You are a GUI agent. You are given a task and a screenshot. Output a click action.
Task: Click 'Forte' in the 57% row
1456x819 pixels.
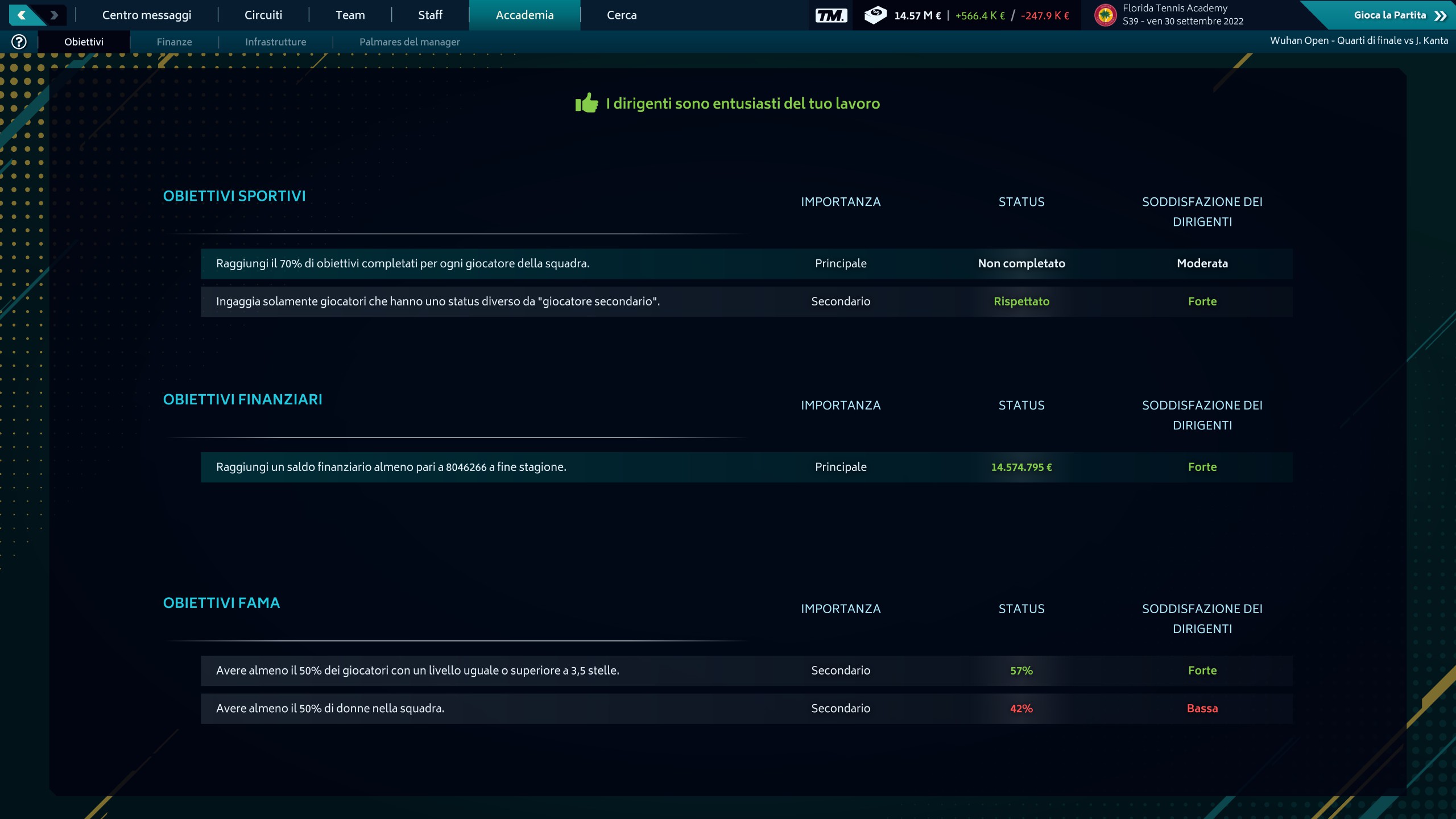[x=1202, y=671]
